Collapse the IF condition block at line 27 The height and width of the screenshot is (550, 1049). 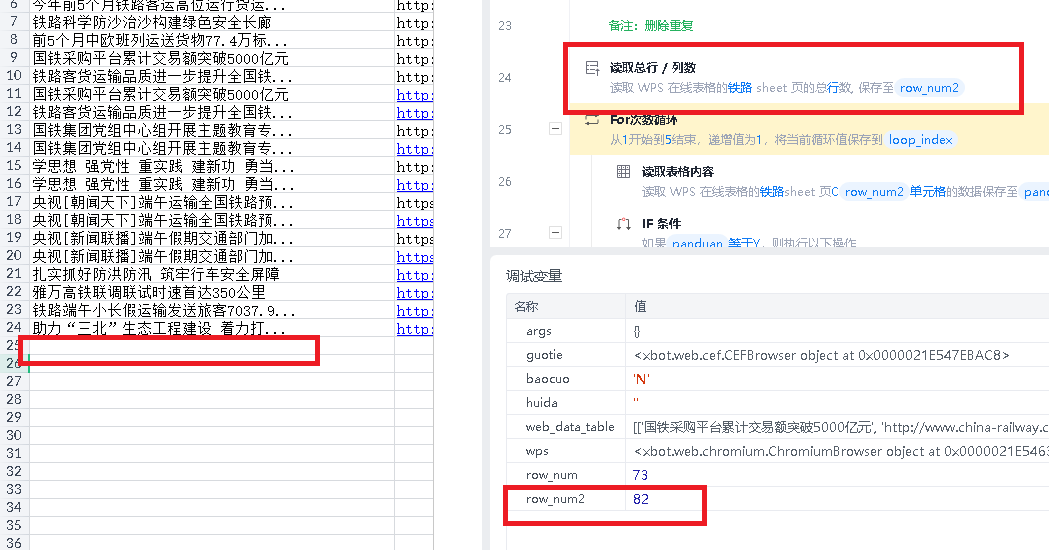(554, 232)
